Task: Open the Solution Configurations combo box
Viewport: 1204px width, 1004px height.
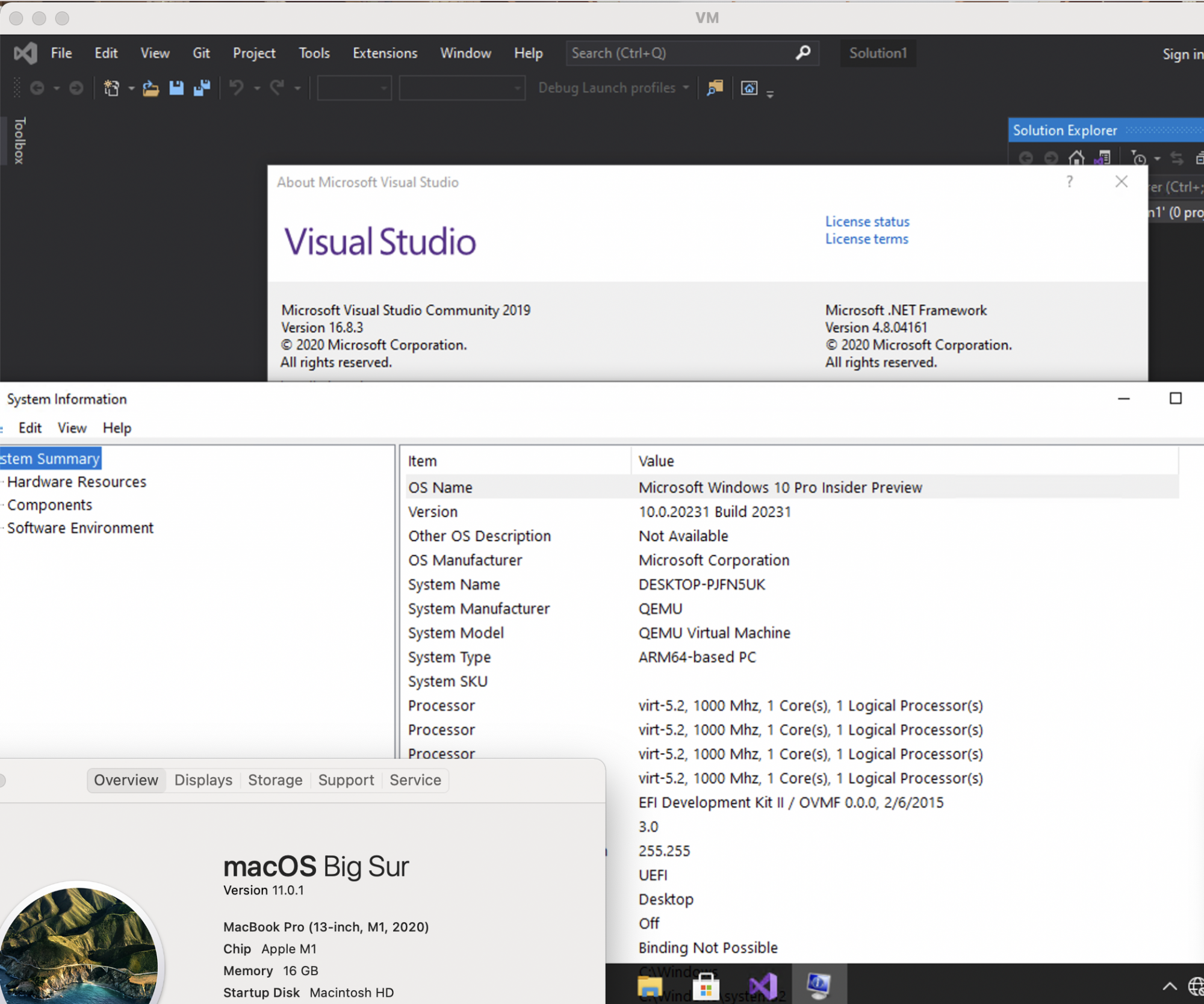Action: tap(355, 88)
